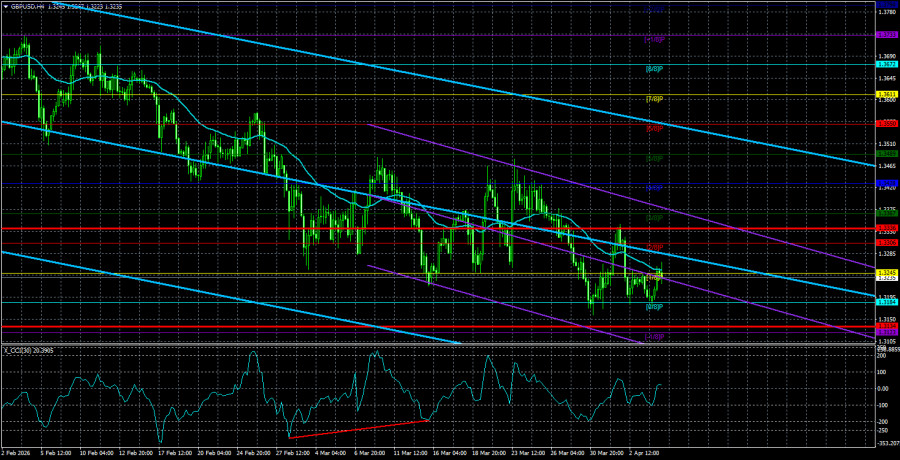The image size is (900, 460).
Task: Select the blue 1.3420 price tag
Action: click(x=886, y=185)
